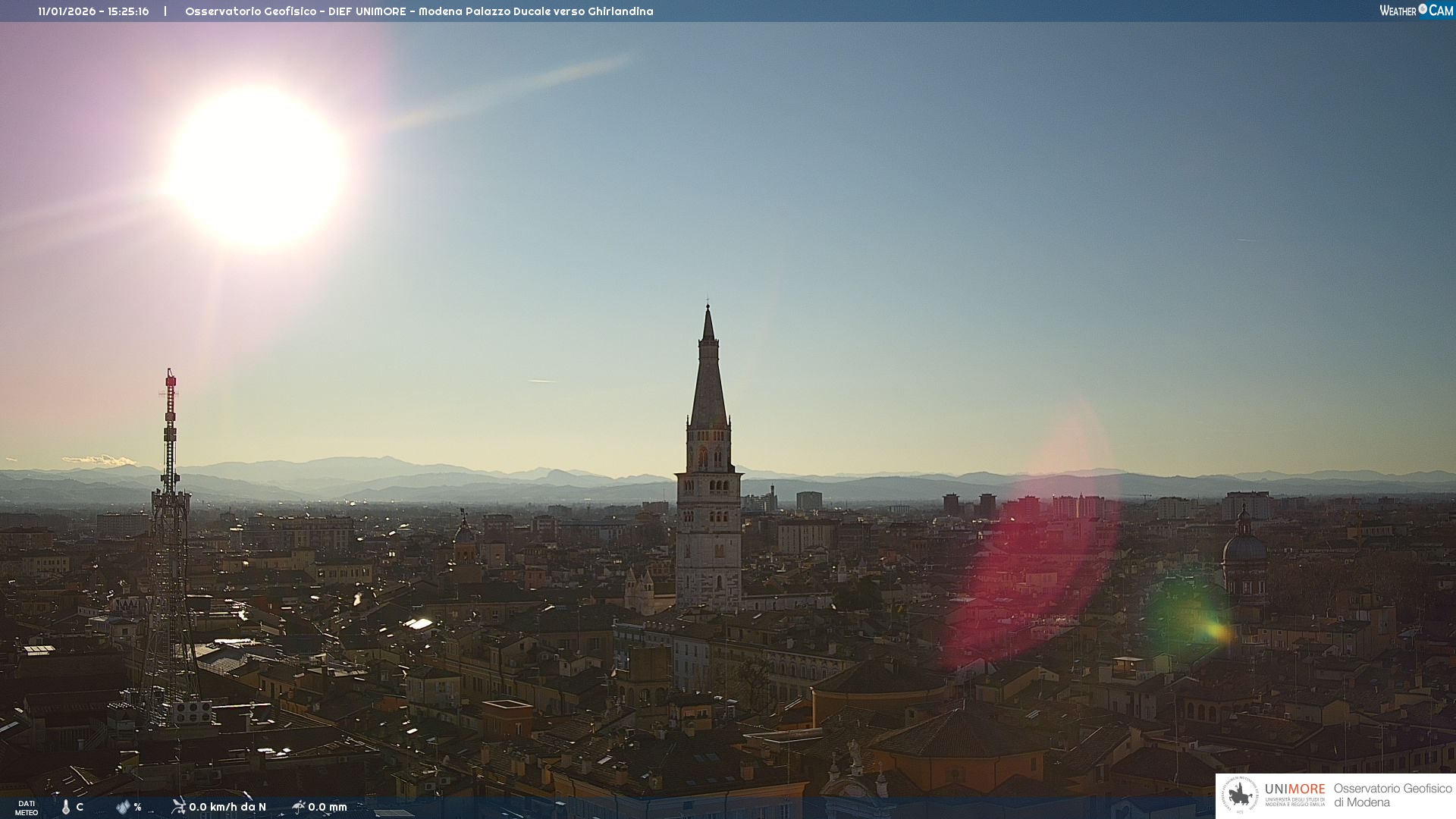Screen dimensions: 1456x819
Task: Click the DATI METEO label
Action: (27, 808)
